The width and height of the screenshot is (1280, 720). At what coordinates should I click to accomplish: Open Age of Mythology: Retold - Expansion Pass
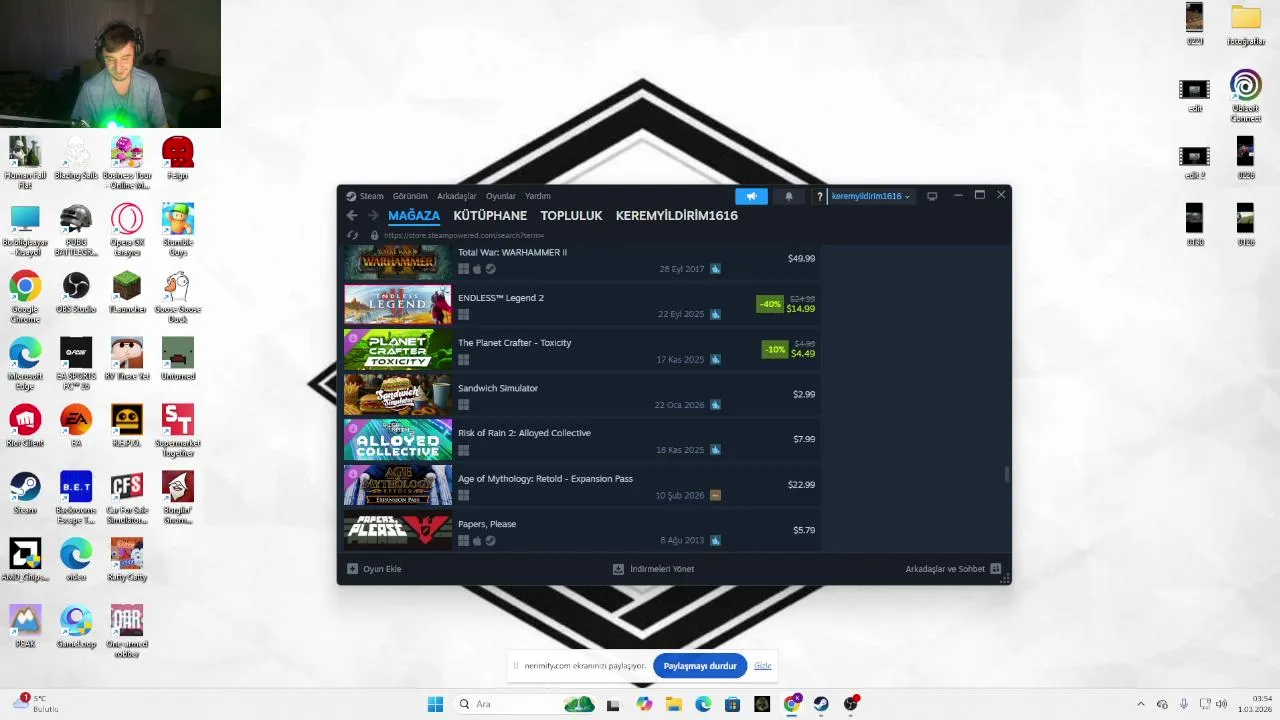[x=581, y=485]
